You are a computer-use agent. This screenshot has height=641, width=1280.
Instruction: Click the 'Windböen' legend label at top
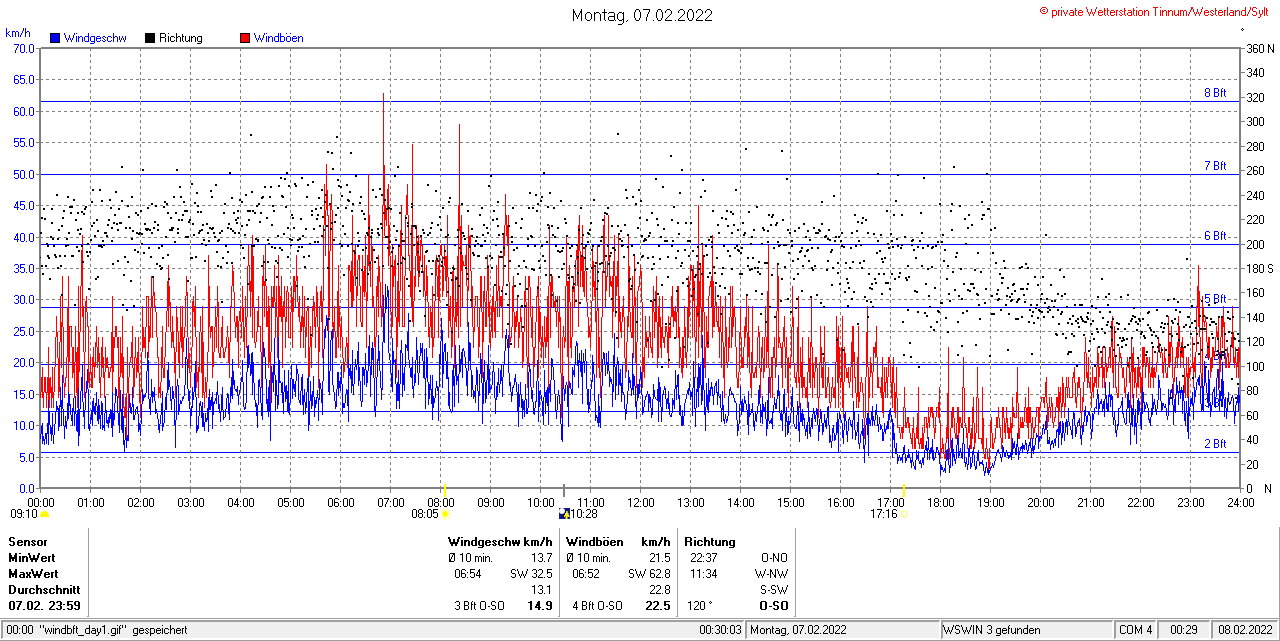(278, 38)
